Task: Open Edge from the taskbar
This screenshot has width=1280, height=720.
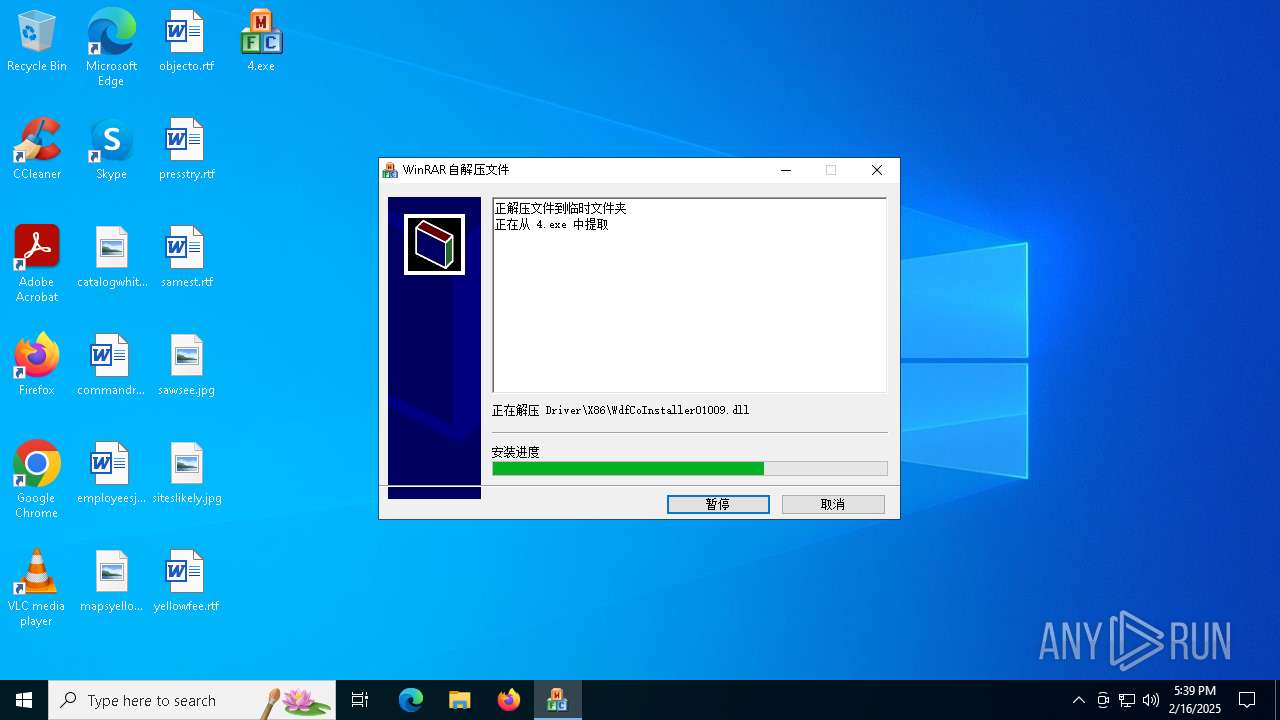Action: point(411,700)
